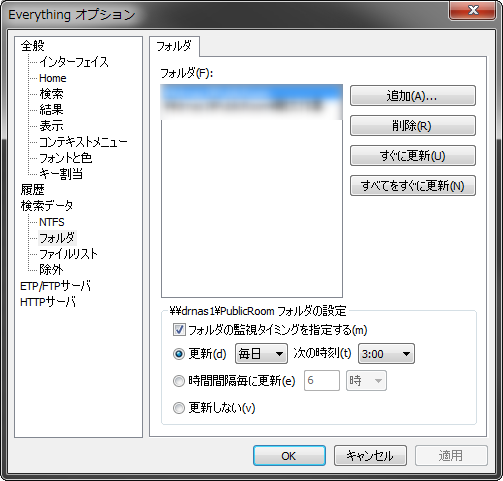The height and width of the screenshot is (481, 503).
Task: Confirm with the OK button
Action: [289, 456]
